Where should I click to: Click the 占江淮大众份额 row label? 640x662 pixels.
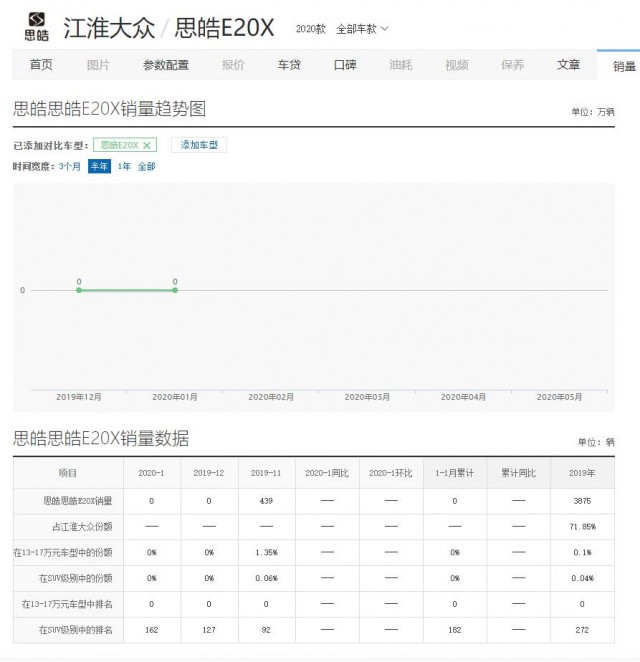click(x=82, y=526)
